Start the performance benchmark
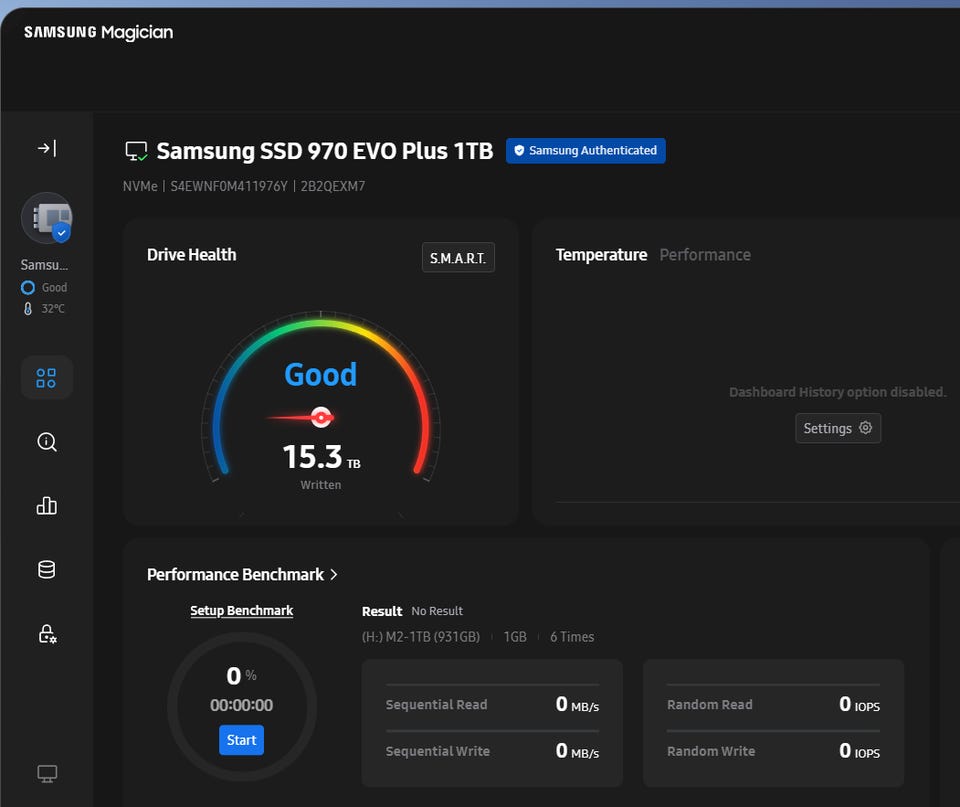 point(241,740)
